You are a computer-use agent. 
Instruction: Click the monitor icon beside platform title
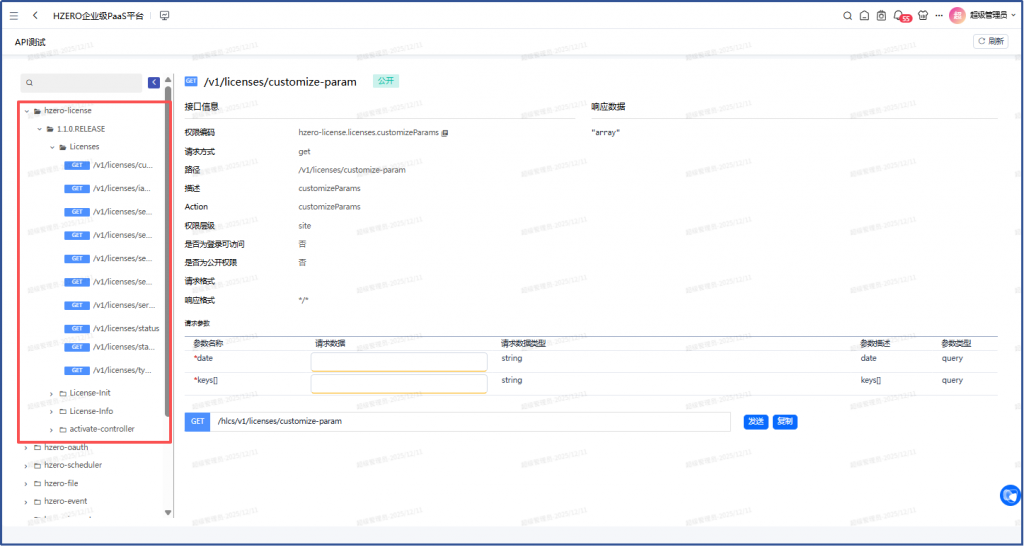click(164, 16)
